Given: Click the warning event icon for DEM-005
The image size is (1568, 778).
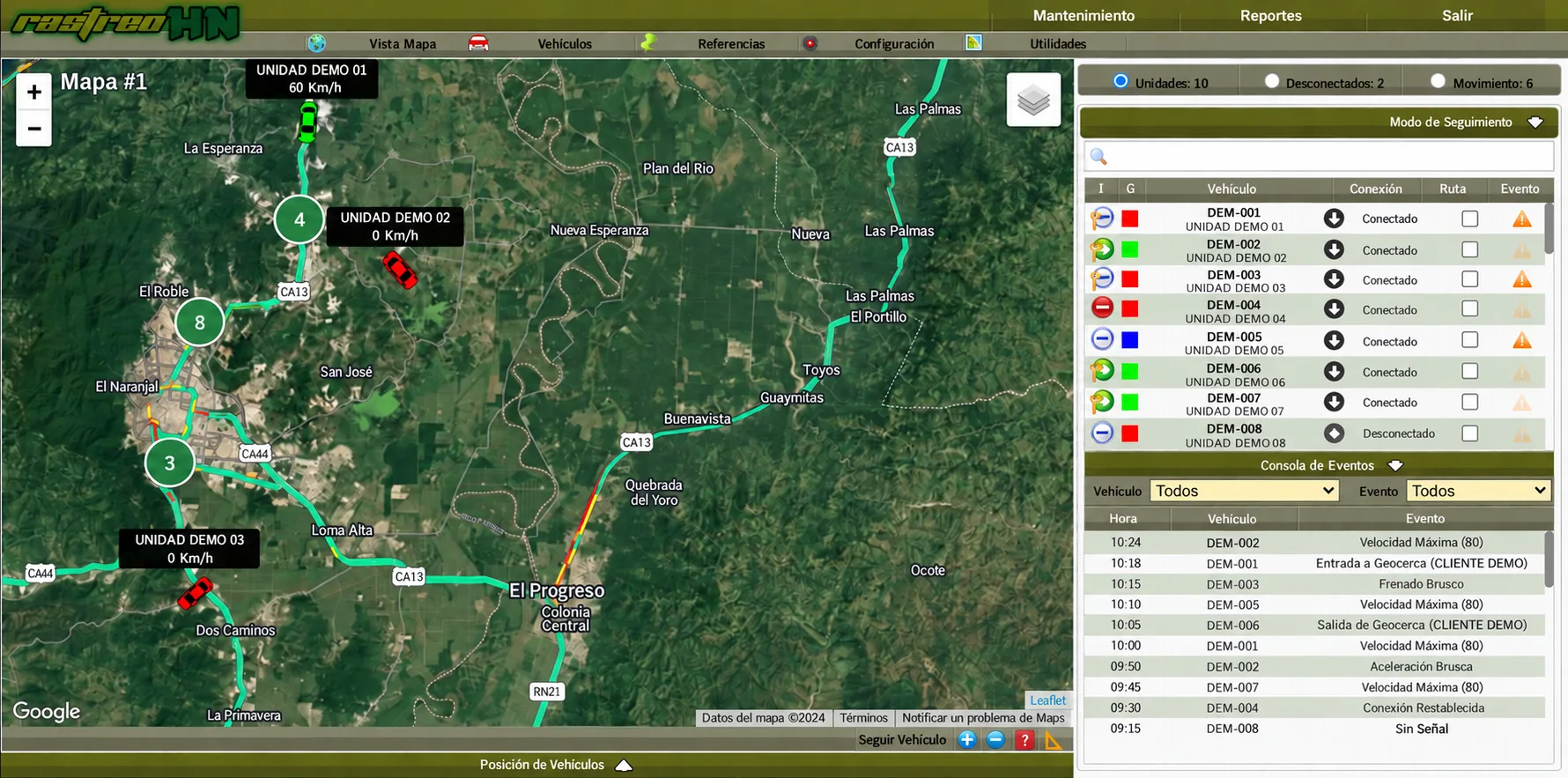Looking at the screenshot, I should click(1521, 341).
